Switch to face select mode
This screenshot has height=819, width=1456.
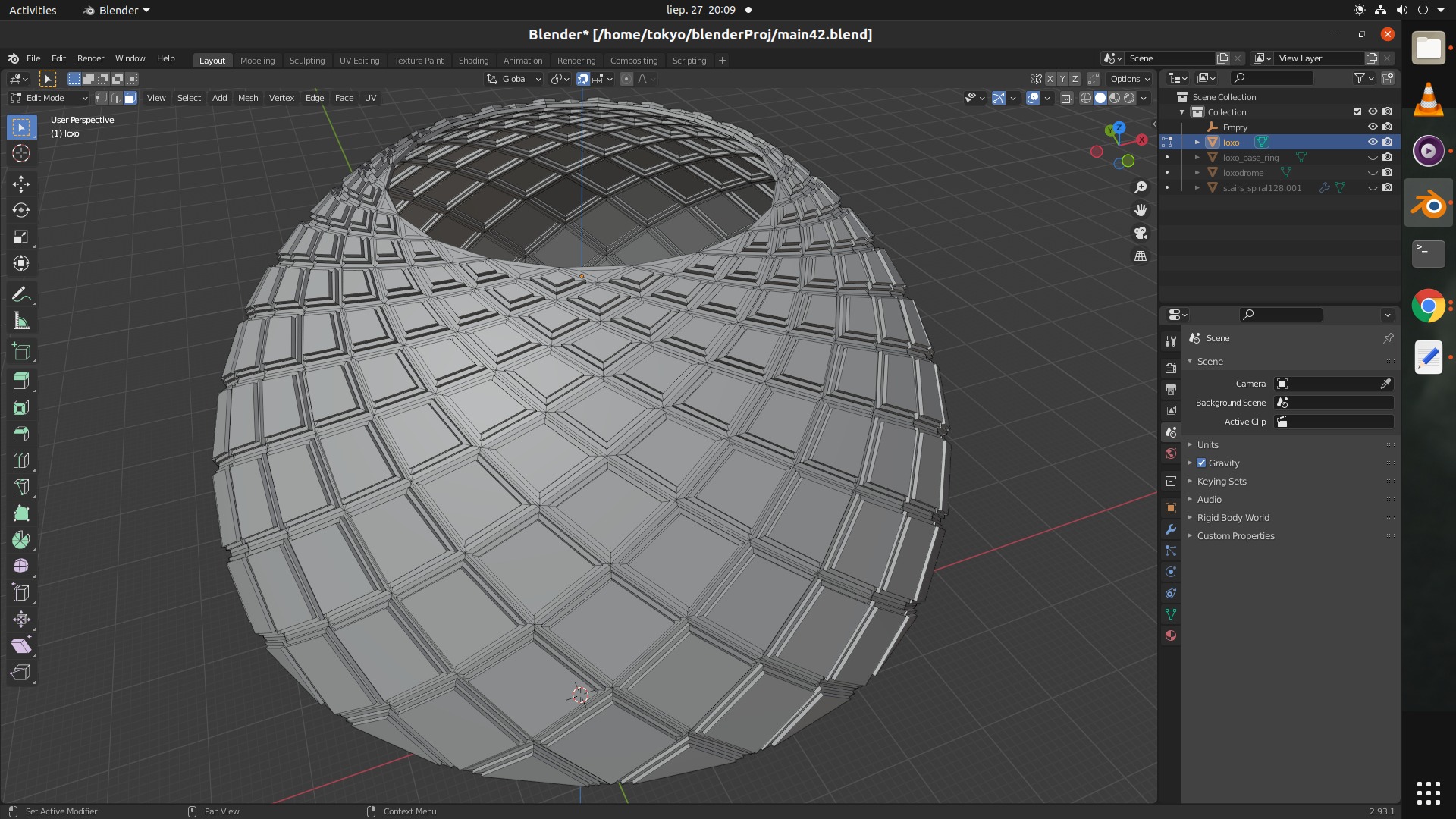click(130, 98)
